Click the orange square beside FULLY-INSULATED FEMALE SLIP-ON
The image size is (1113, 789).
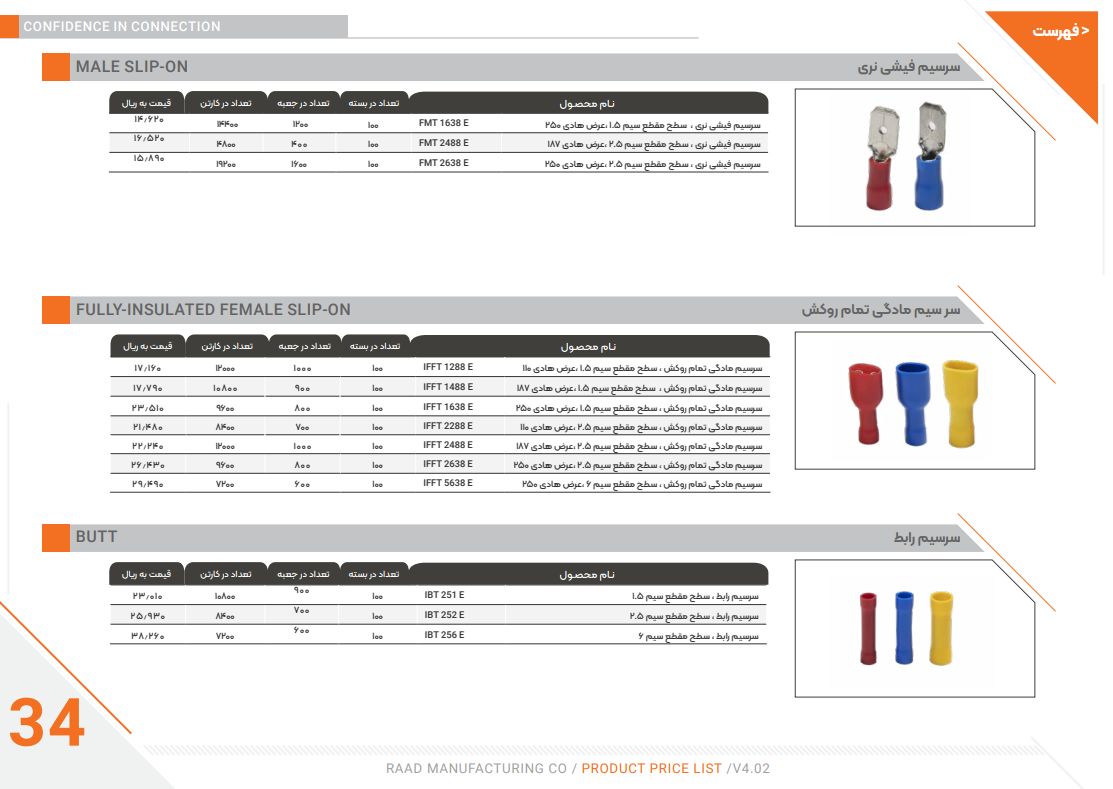click(x=55, y=310)
